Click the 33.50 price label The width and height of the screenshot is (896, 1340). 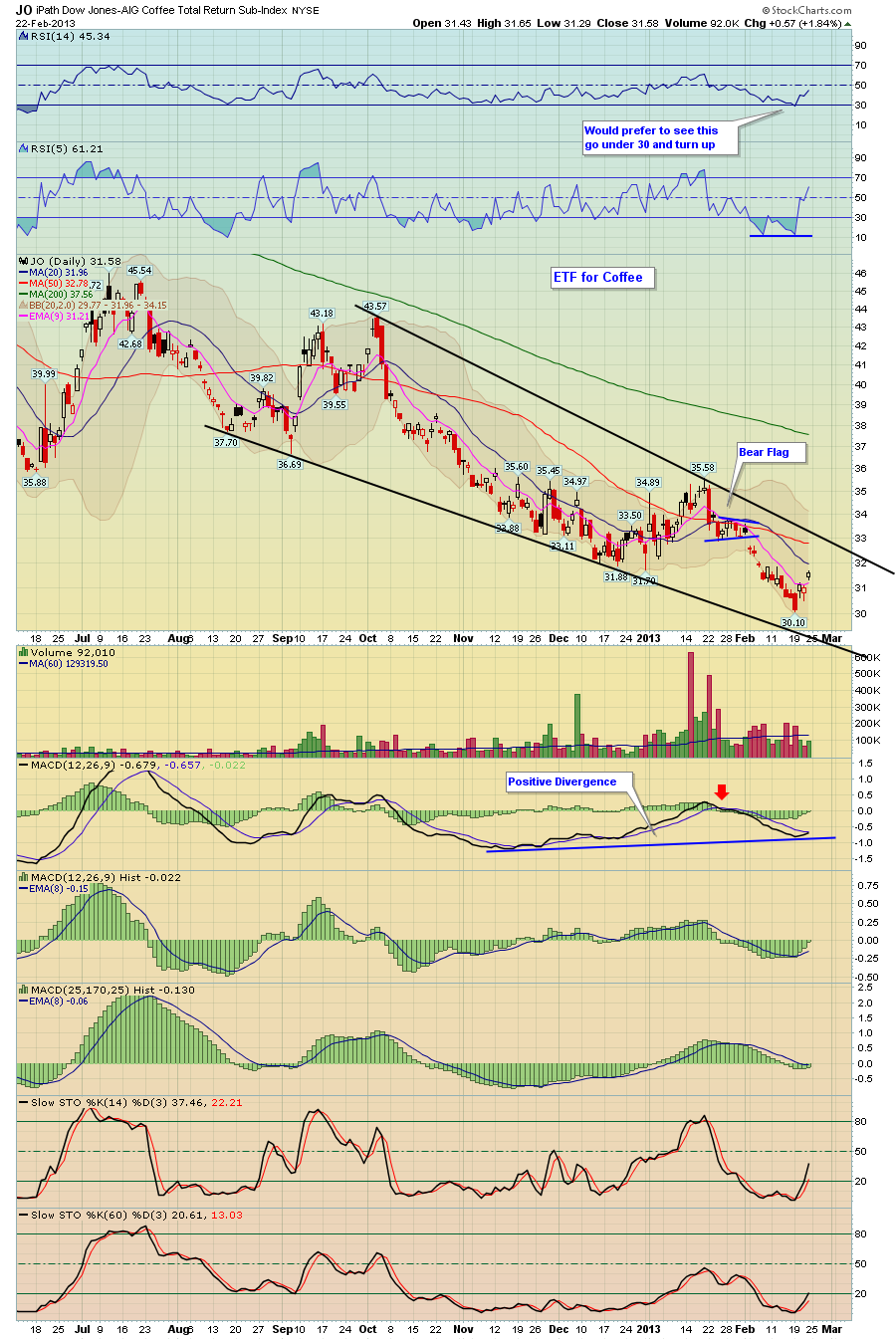[629, 516]
